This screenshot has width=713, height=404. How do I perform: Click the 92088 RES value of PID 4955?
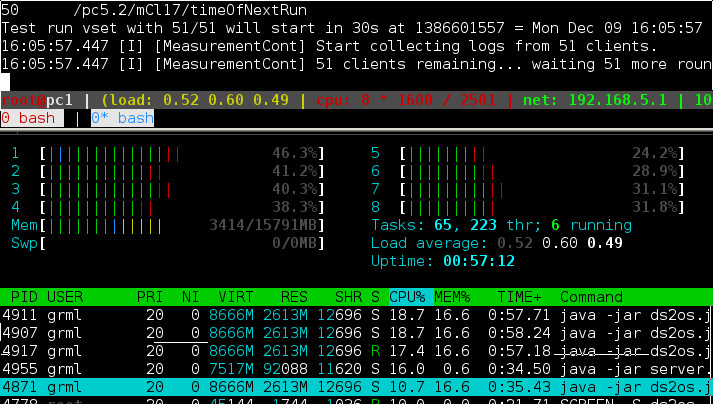(x=285, y=369)
